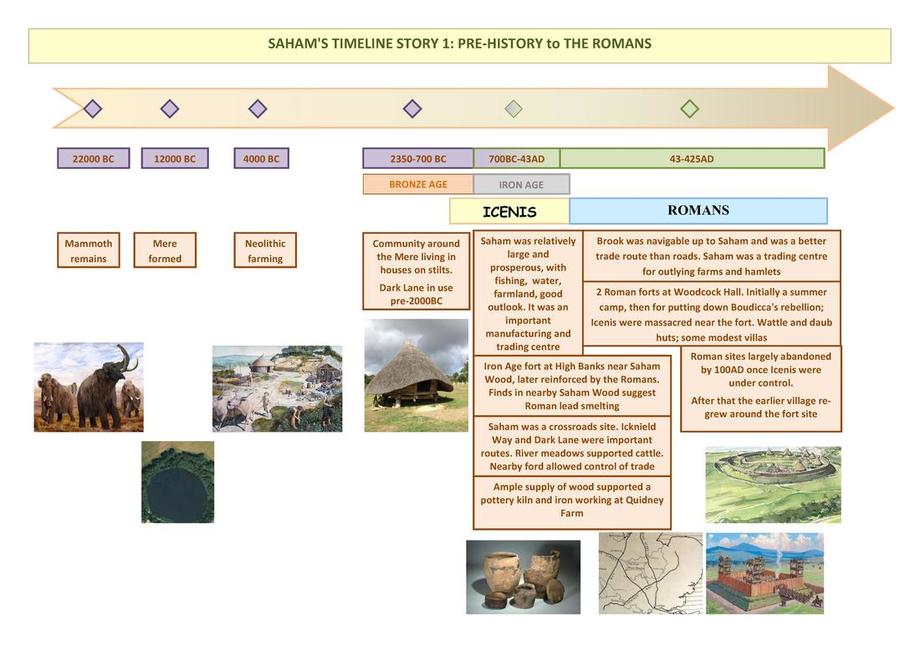The image size is (920, 651).
Task: Click the 'Iron Age fort at High Banks' box
Action: 572,386
